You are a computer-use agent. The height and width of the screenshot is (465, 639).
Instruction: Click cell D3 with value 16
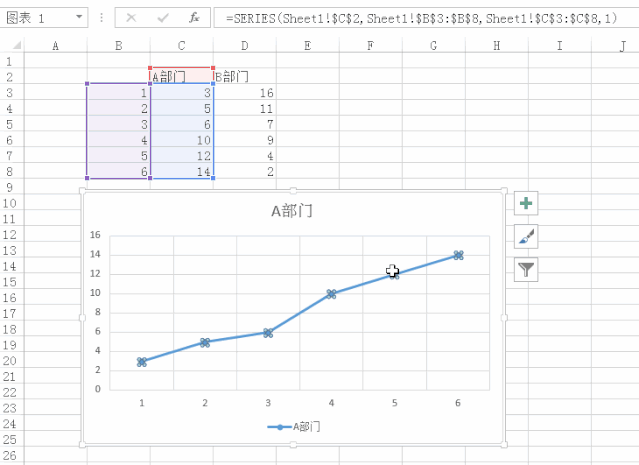244,93
